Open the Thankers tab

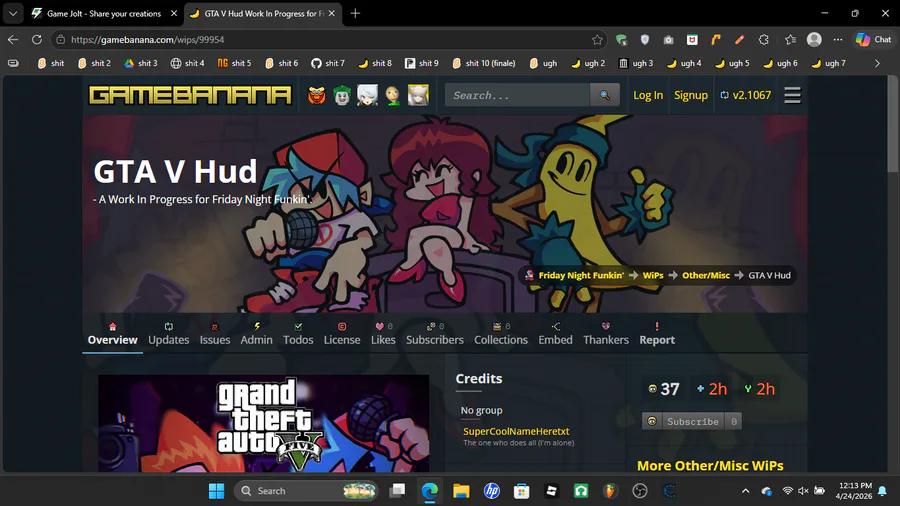tap(606, 334)
